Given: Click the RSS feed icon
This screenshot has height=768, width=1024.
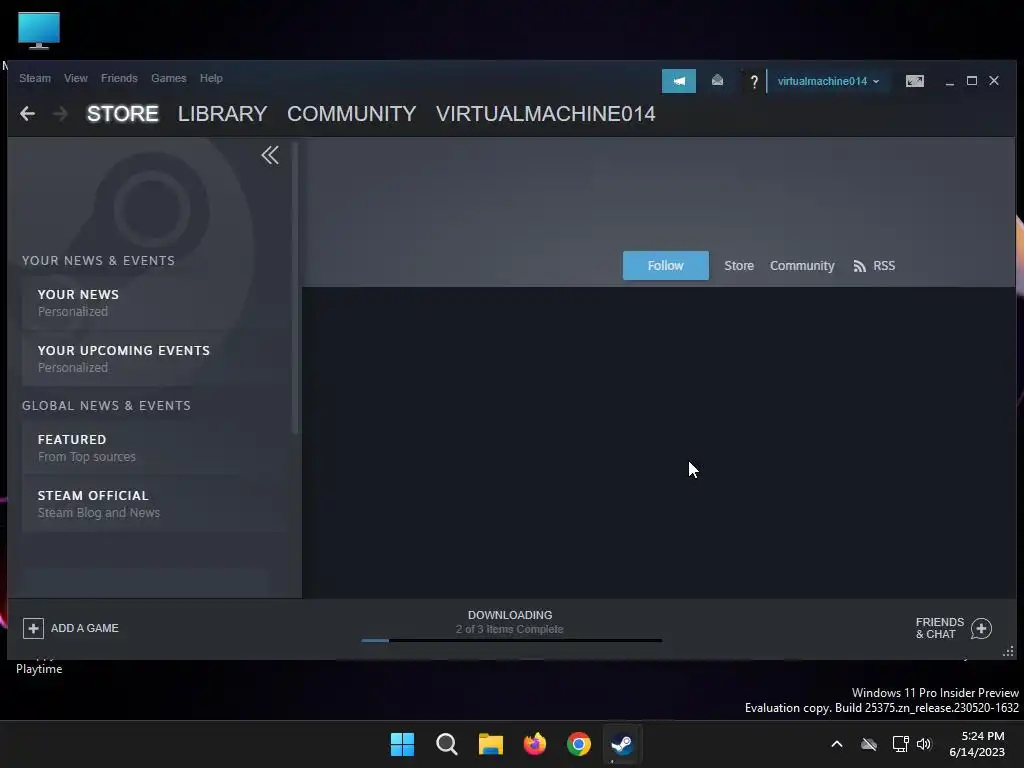Looking at the screenshot, I should tap(859, 266).
